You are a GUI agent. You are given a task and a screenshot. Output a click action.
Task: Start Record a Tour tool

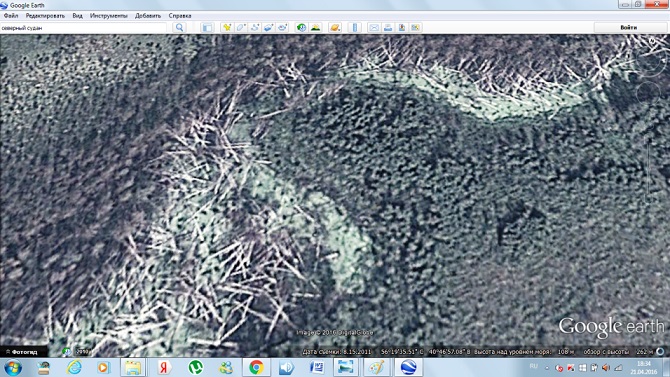283,27
